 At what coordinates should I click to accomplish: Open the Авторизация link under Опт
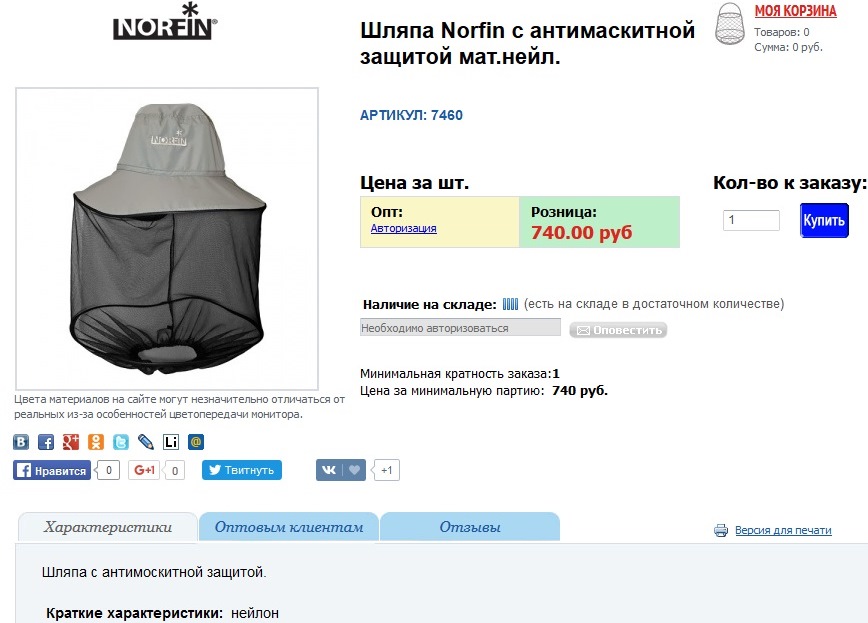[404, 228]
